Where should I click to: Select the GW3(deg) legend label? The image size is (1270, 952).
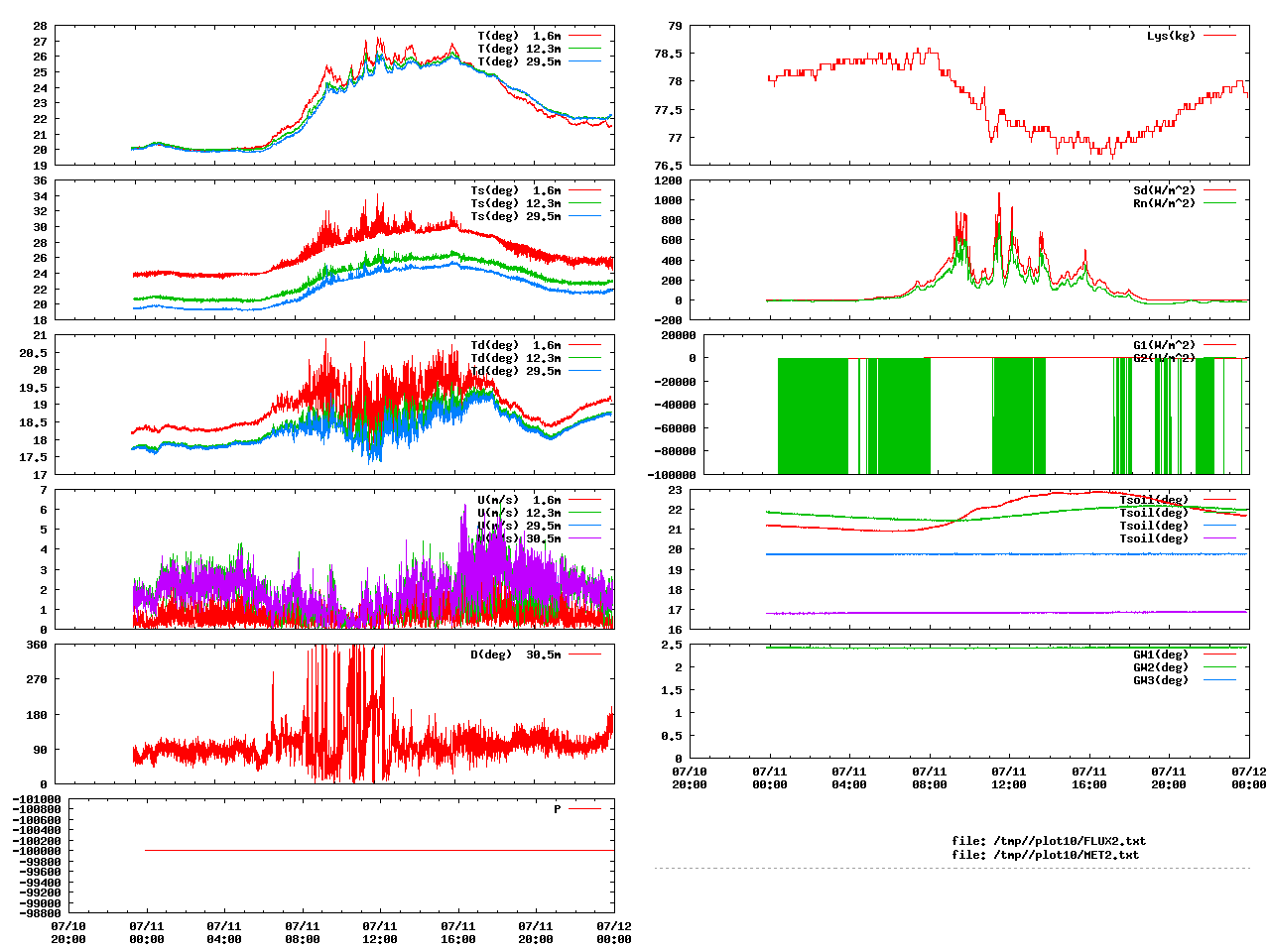click(x=1160, y=680)
